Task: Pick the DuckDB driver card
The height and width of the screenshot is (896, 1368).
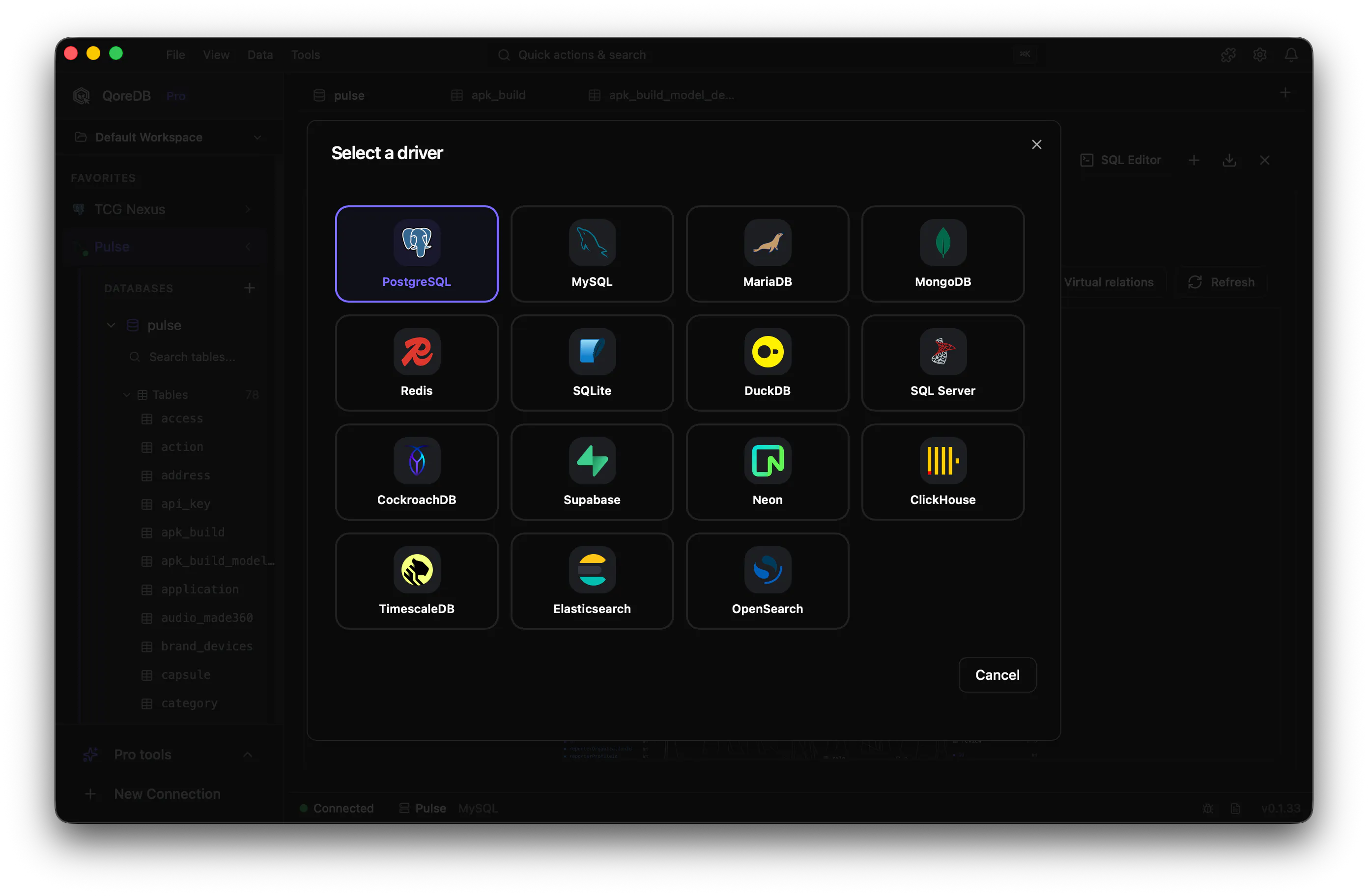Action: pos(767,363)
